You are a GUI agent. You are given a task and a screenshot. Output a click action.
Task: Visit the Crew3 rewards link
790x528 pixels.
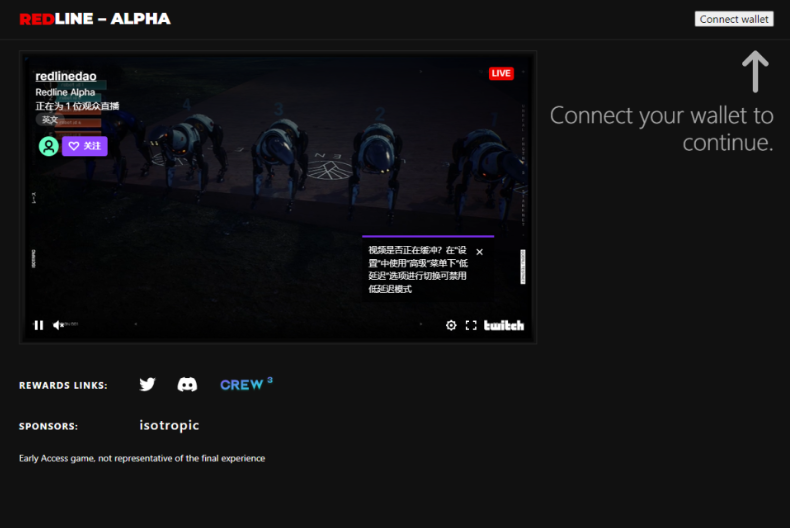click(x=246, y=384)
